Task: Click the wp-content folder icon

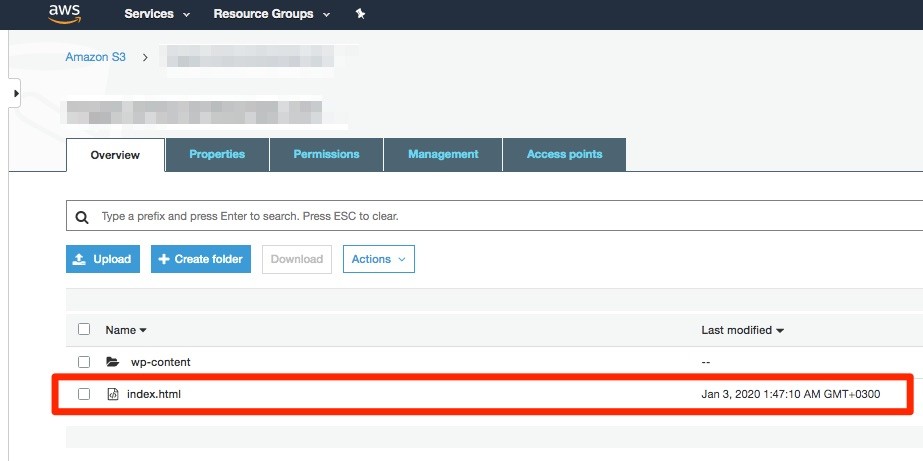Action: [113, 362]
